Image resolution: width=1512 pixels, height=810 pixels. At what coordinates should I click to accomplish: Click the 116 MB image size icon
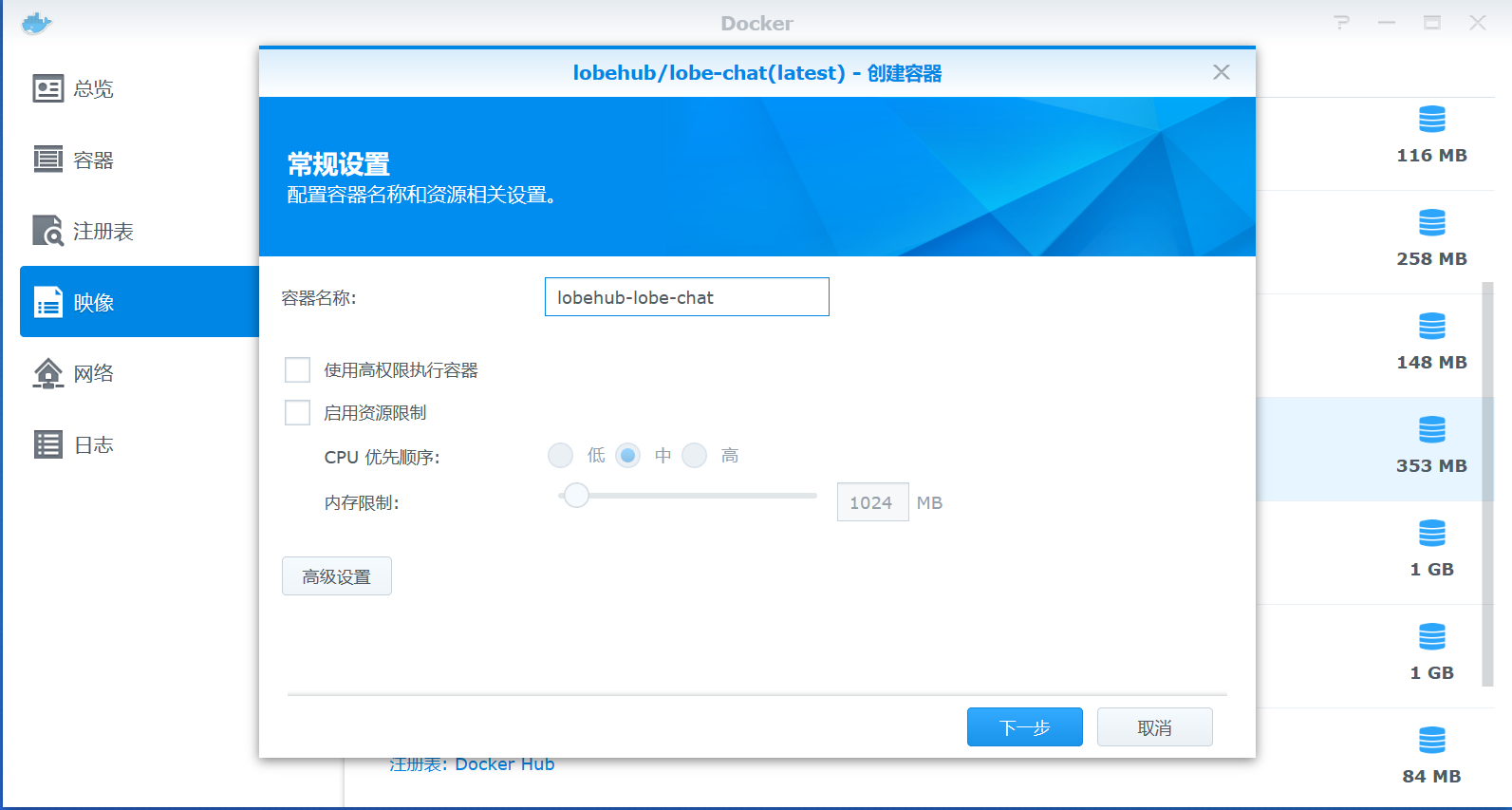click(1431, 120)
